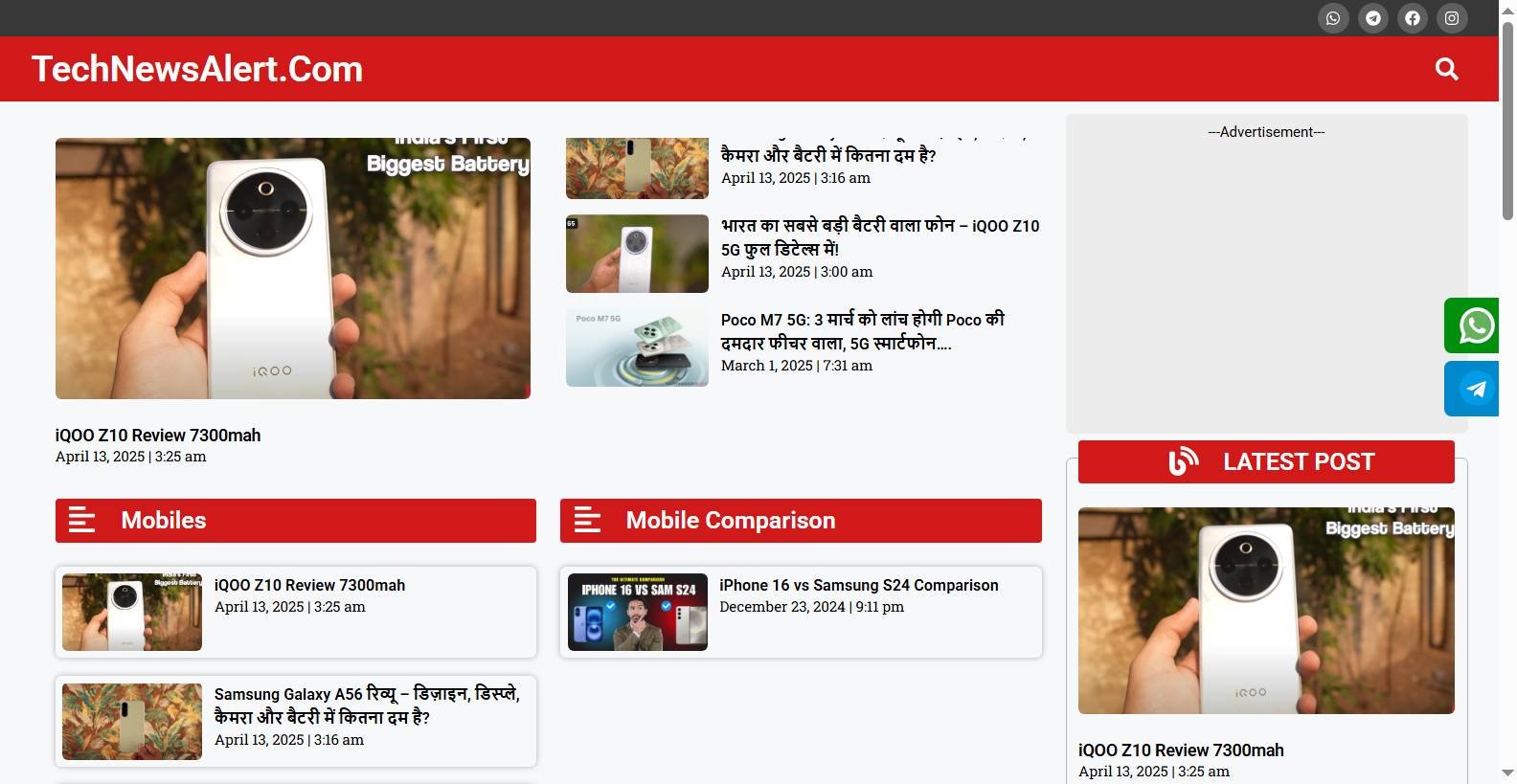Open featured iQOO Z10 Review 7300mah title

pyautogui.click(x=158, y=436)
